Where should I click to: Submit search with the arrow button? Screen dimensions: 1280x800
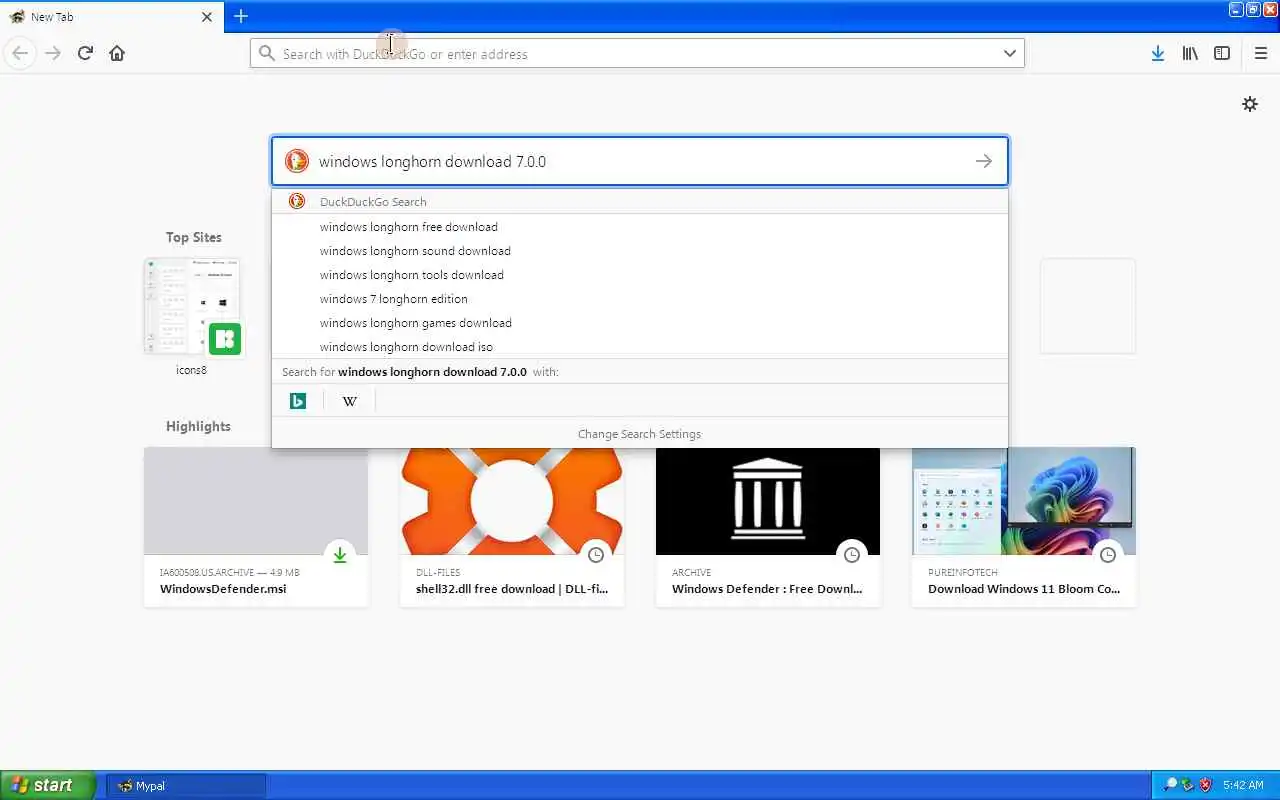[x=984, y=161]
